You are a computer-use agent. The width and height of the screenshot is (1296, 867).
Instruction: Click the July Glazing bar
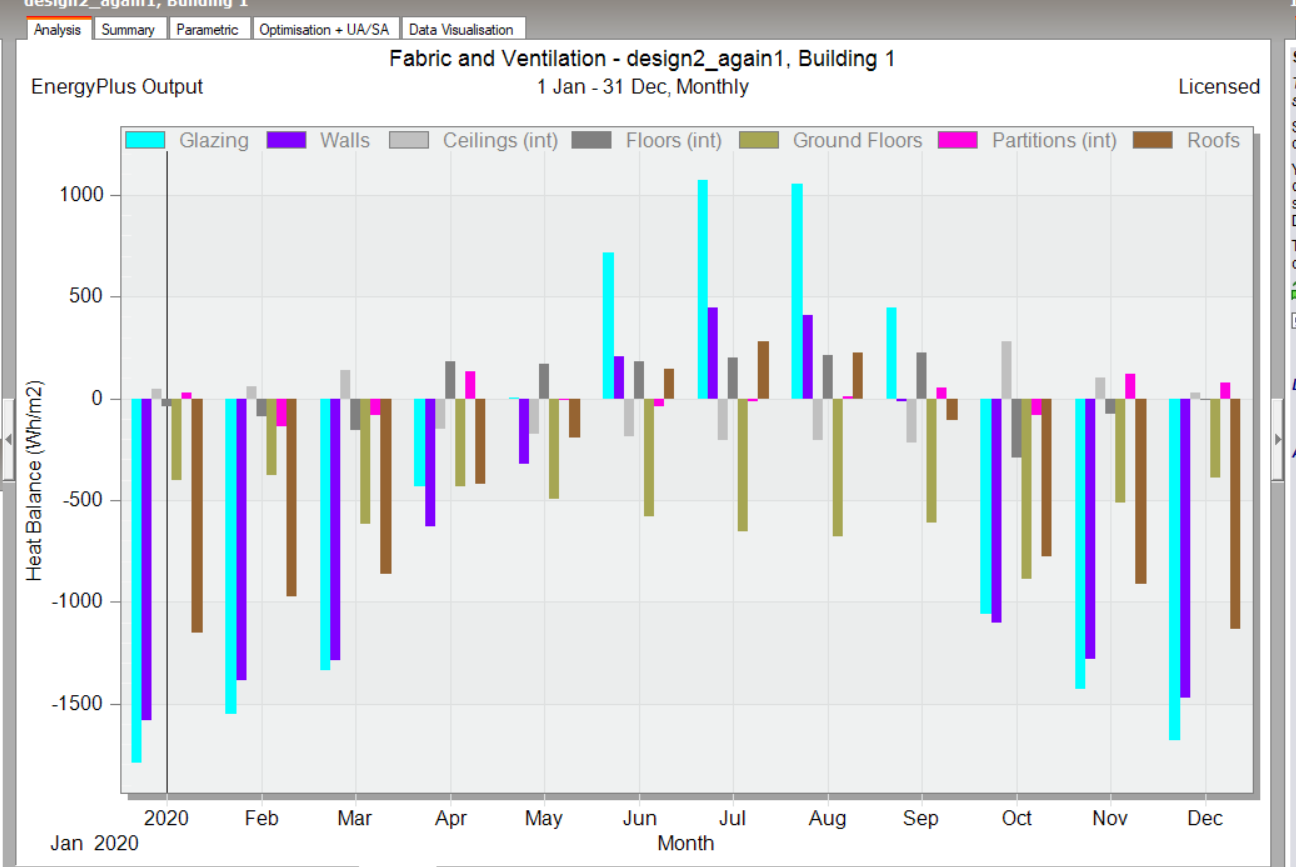click(x=703, y=289)
